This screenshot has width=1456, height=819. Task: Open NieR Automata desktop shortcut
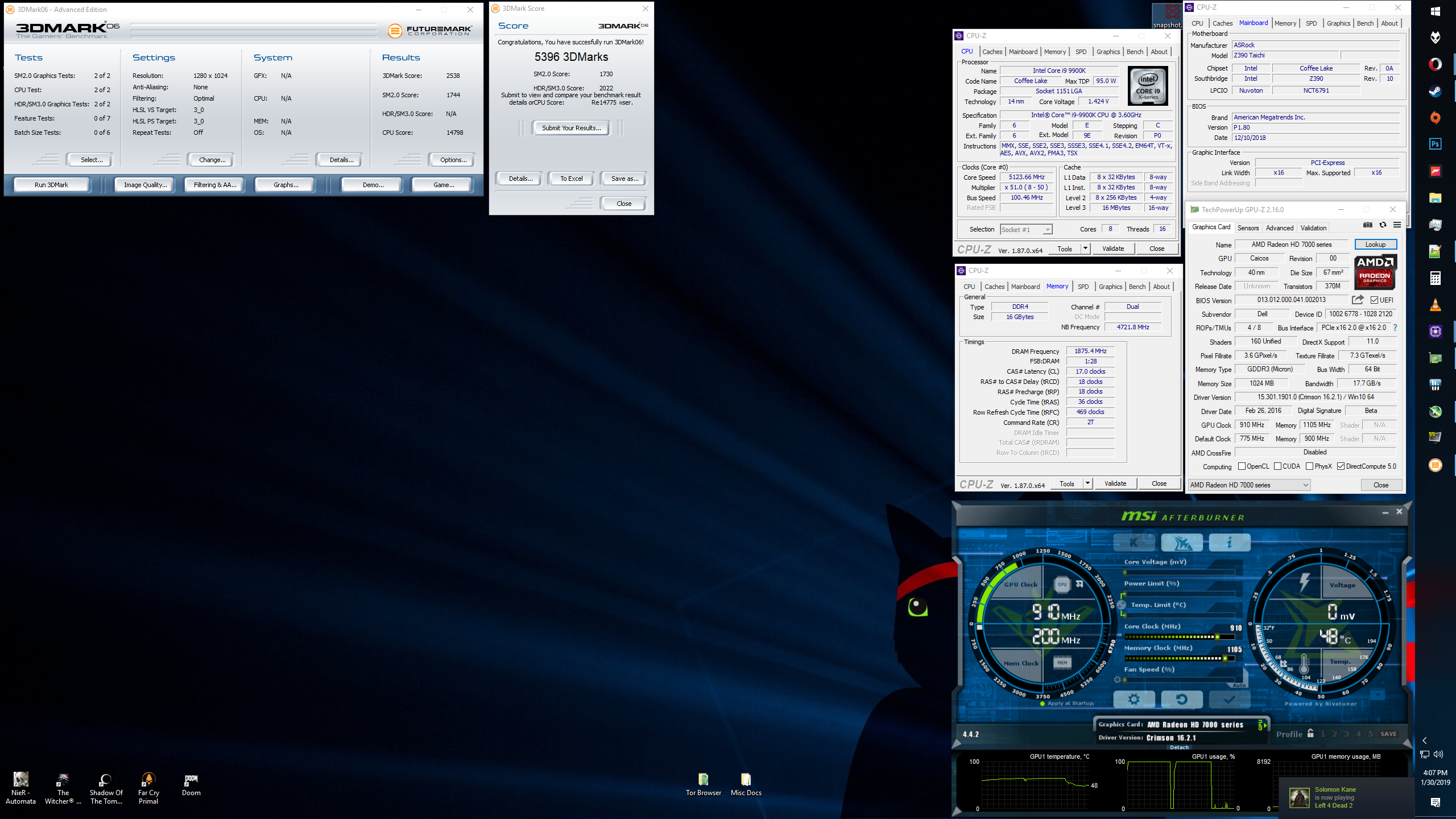(x=20, y=789)
